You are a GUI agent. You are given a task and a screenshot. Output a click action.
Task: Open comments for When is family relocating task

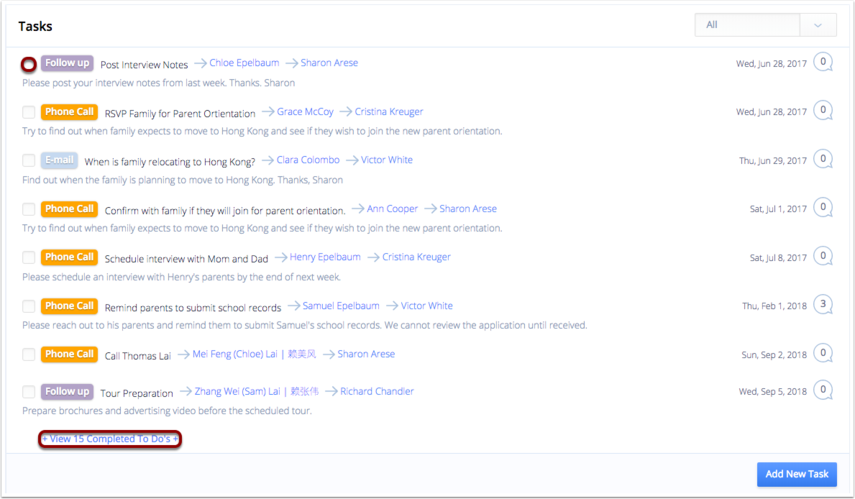click(x=823, y=159)
